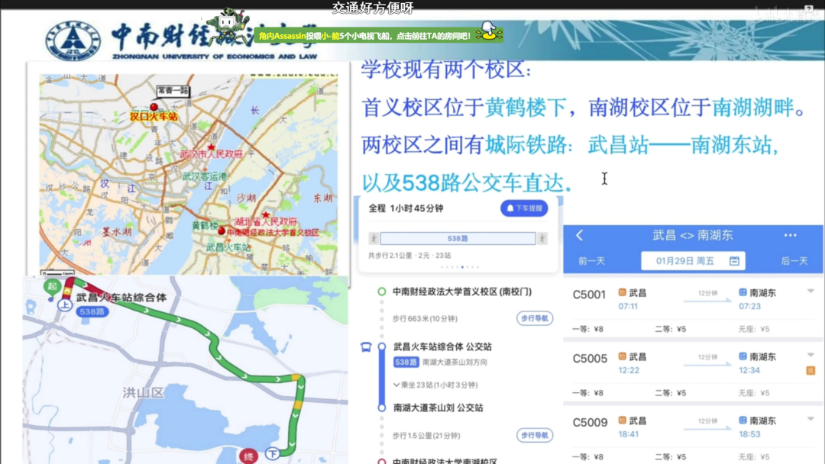
Task: Click the green gift notification banner
Action: pyautogui.click(x=379, y=35)
